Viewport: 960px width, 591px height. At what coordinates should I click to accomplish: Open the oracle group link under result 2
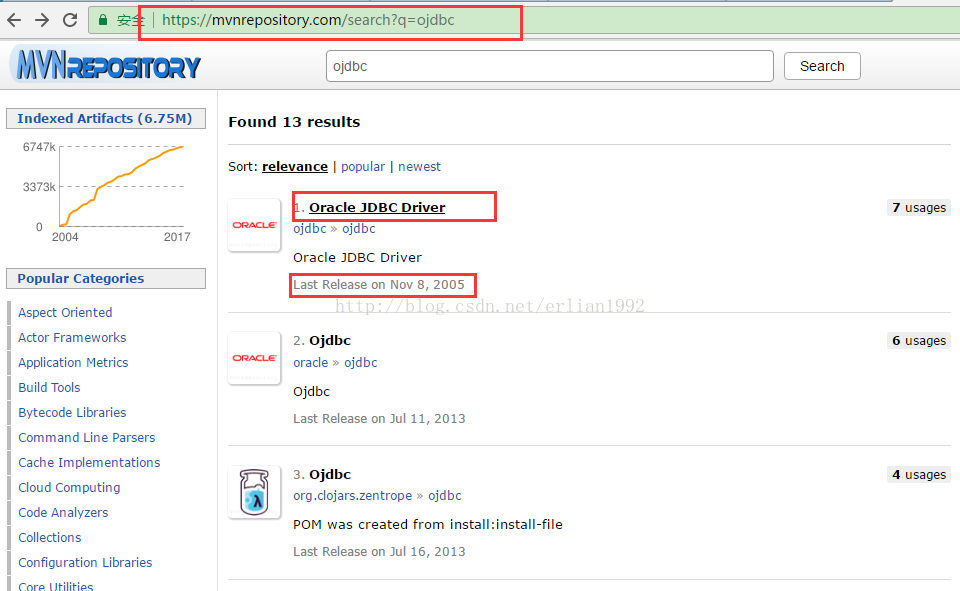(310, 363)
